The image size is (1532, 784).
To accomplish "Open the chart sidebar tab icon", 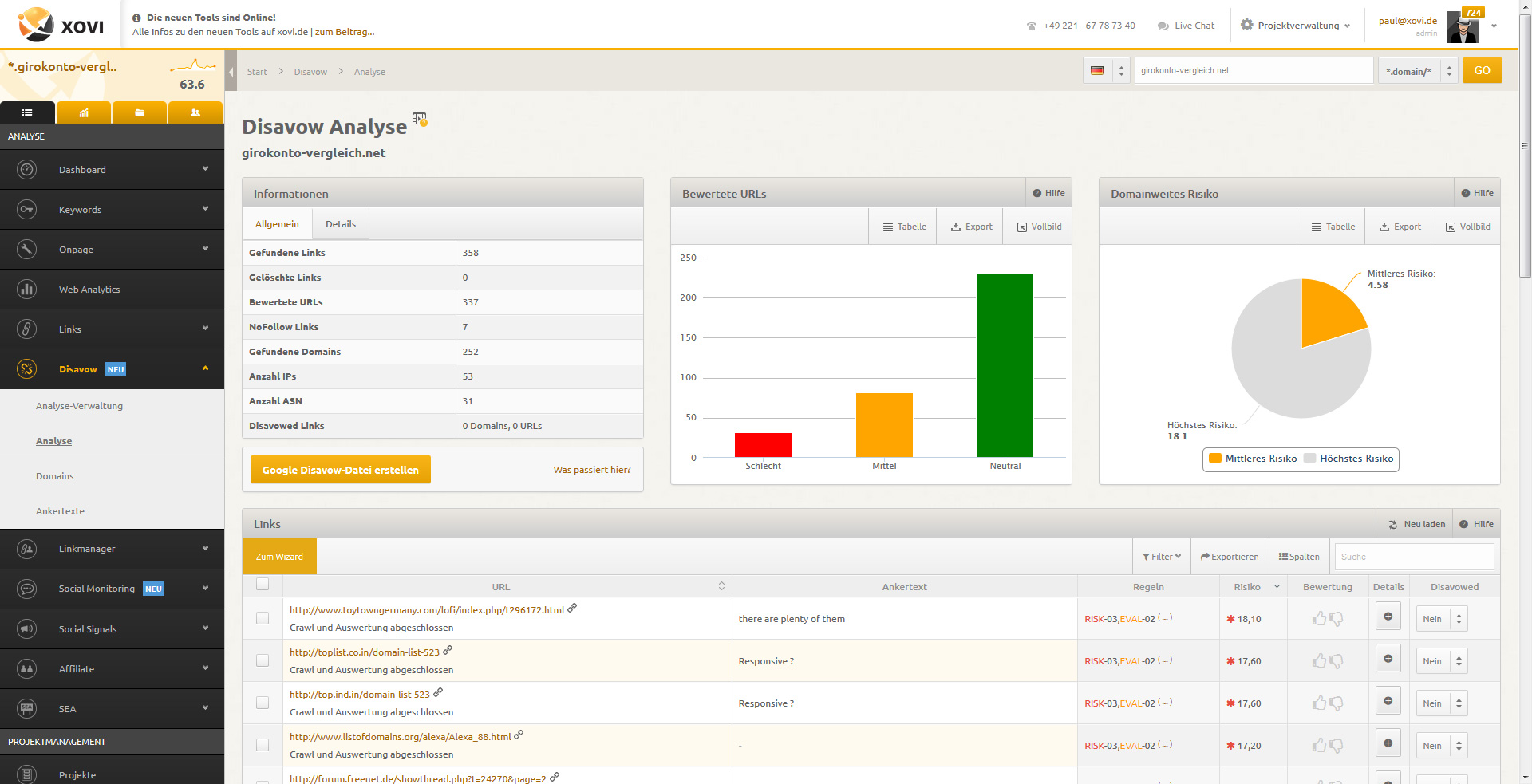I will tap(84, 112).
